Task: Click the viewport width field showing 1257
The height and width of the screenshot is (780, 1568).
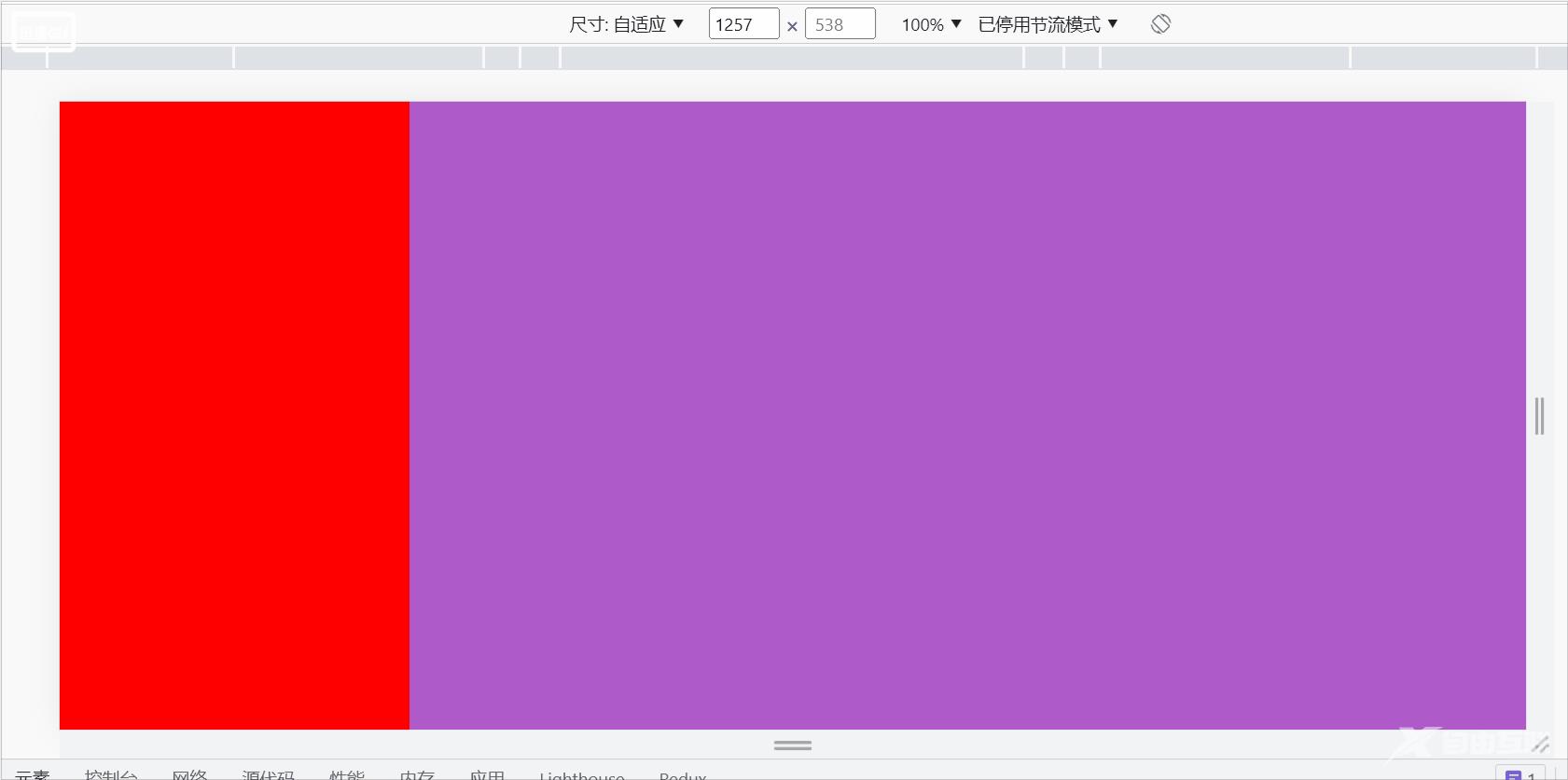Action: click(x=743, y=24)
